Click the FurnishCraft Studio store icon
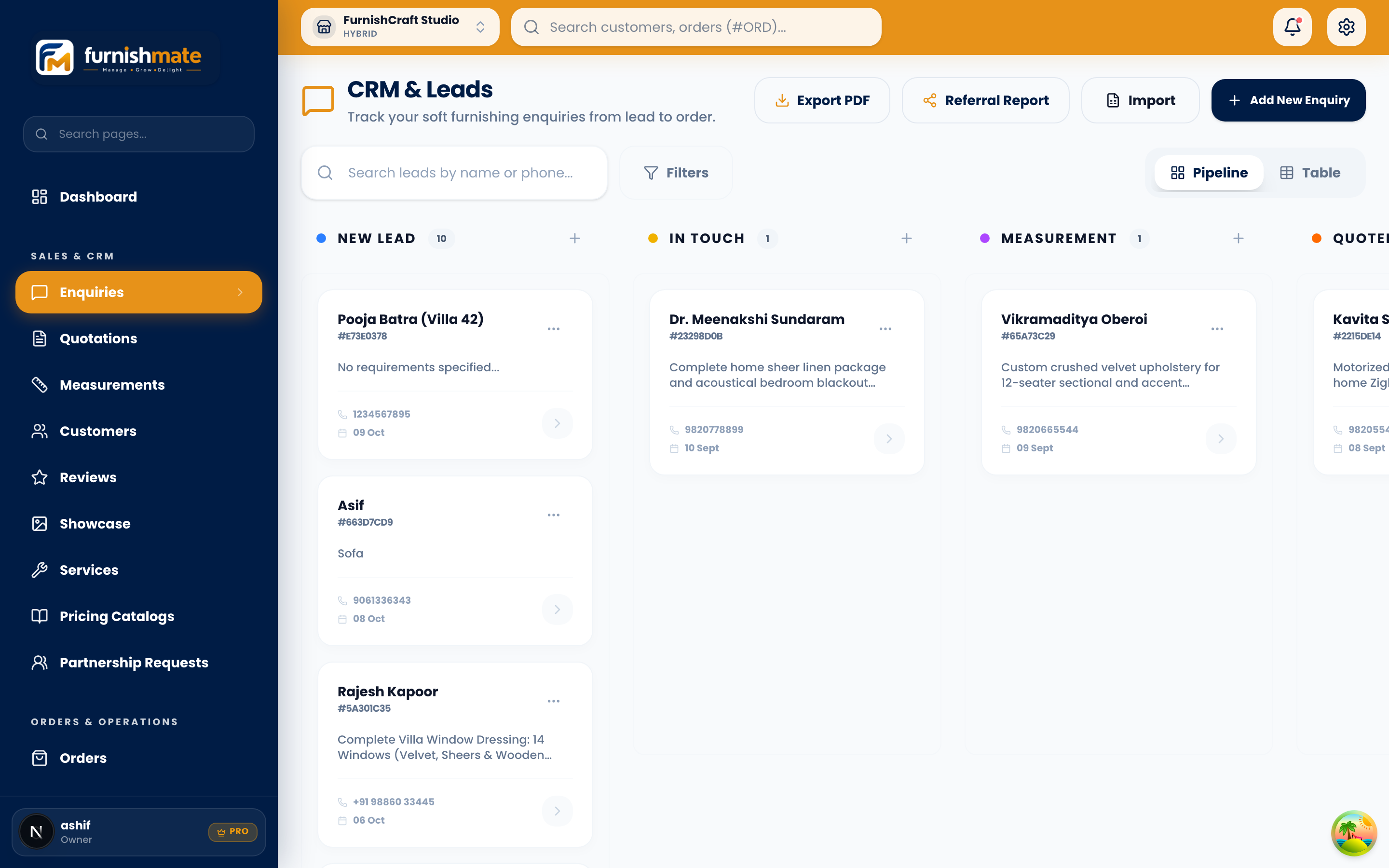This screenshot has height=868, width=1389. pos(324,27)
